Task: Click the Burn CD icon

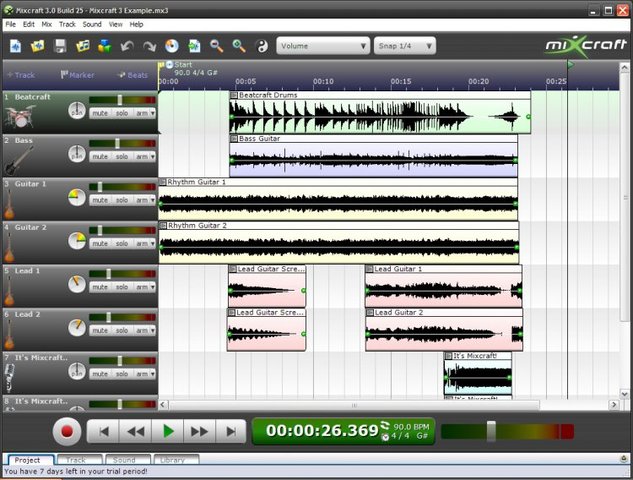Action: tap(172, 46)
